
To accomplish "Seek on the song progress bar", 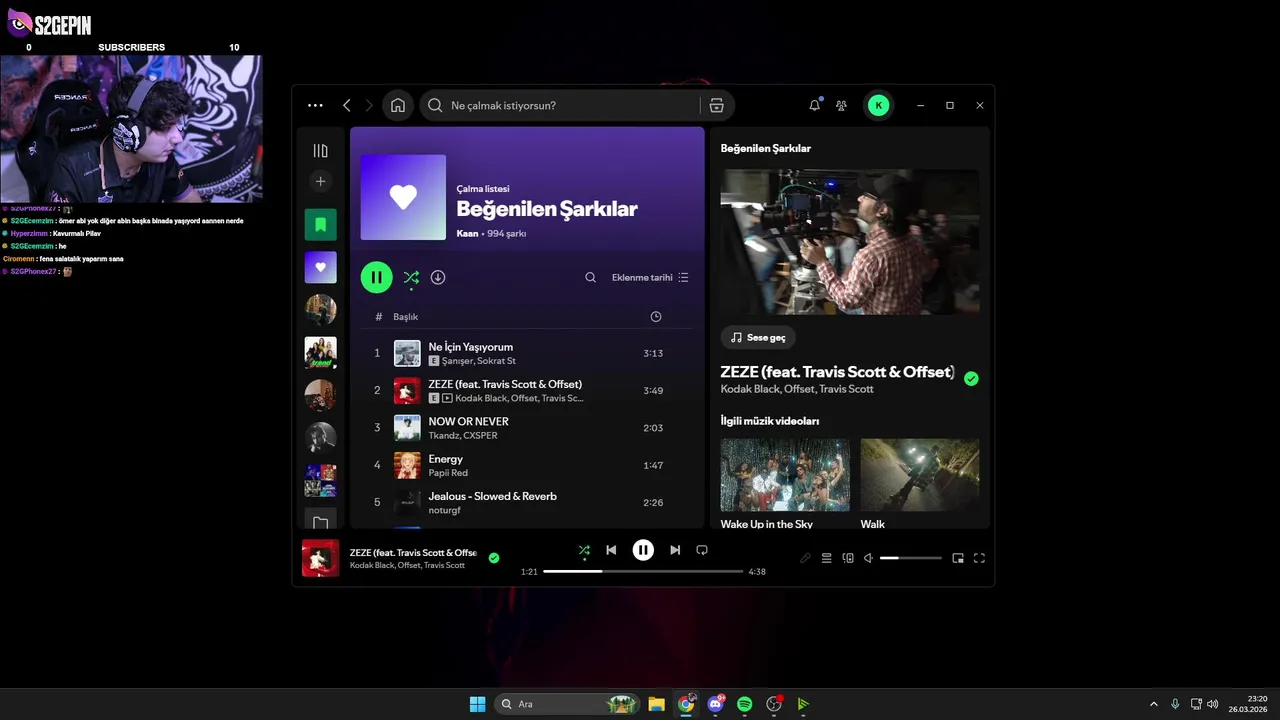I will [643, 571].
